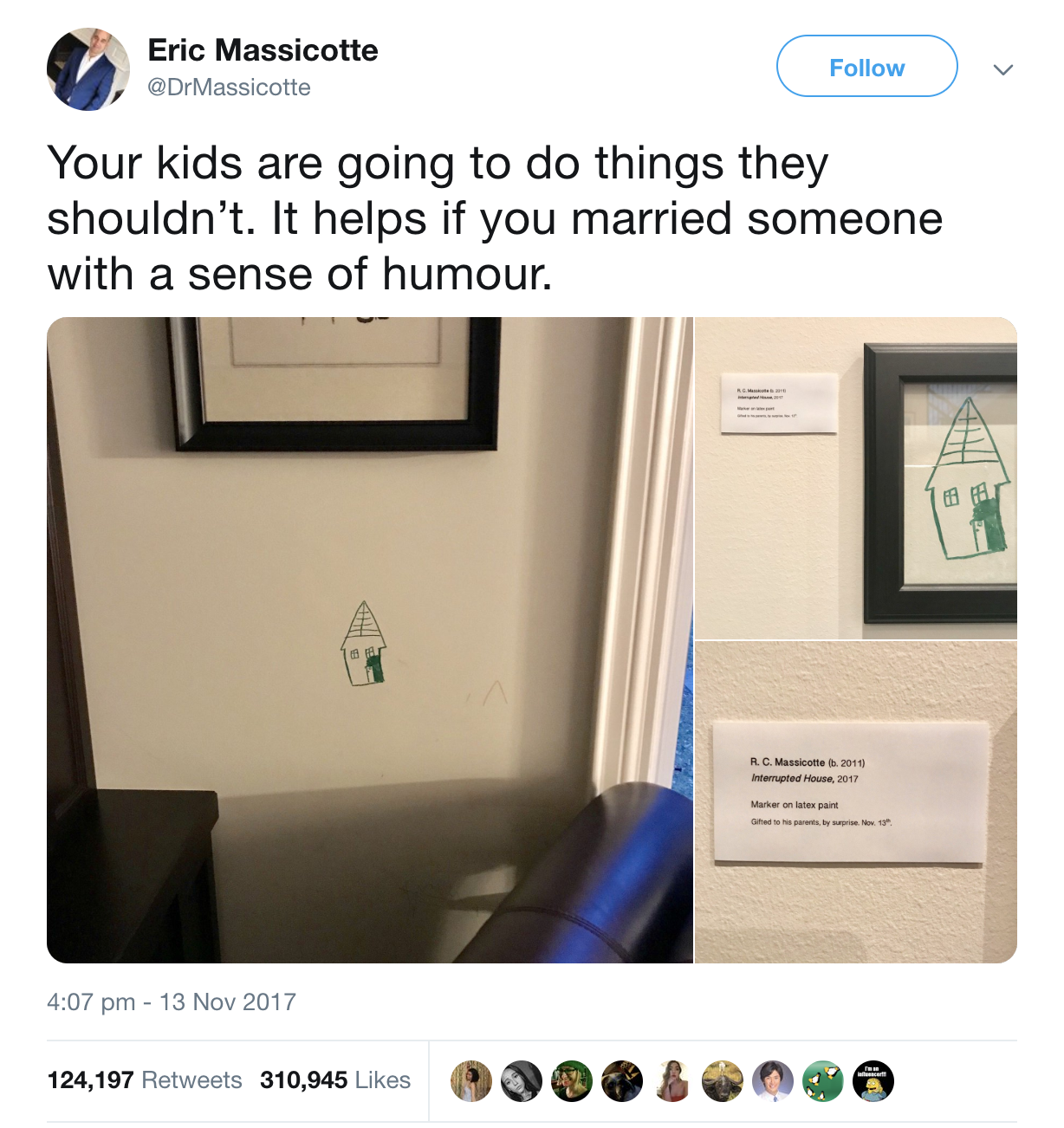
Task: View the 124,197 Retweets list
Action: (145, 1080)
